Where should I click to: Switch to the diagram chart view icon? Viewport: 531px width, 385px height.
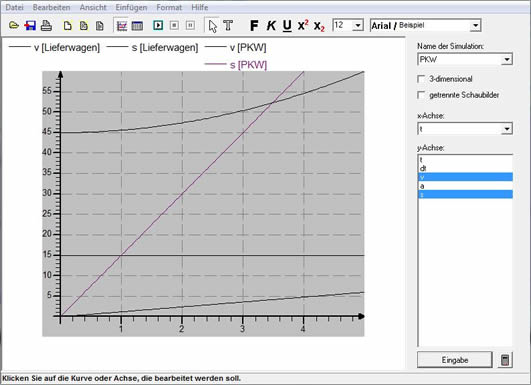pos(122,25)
